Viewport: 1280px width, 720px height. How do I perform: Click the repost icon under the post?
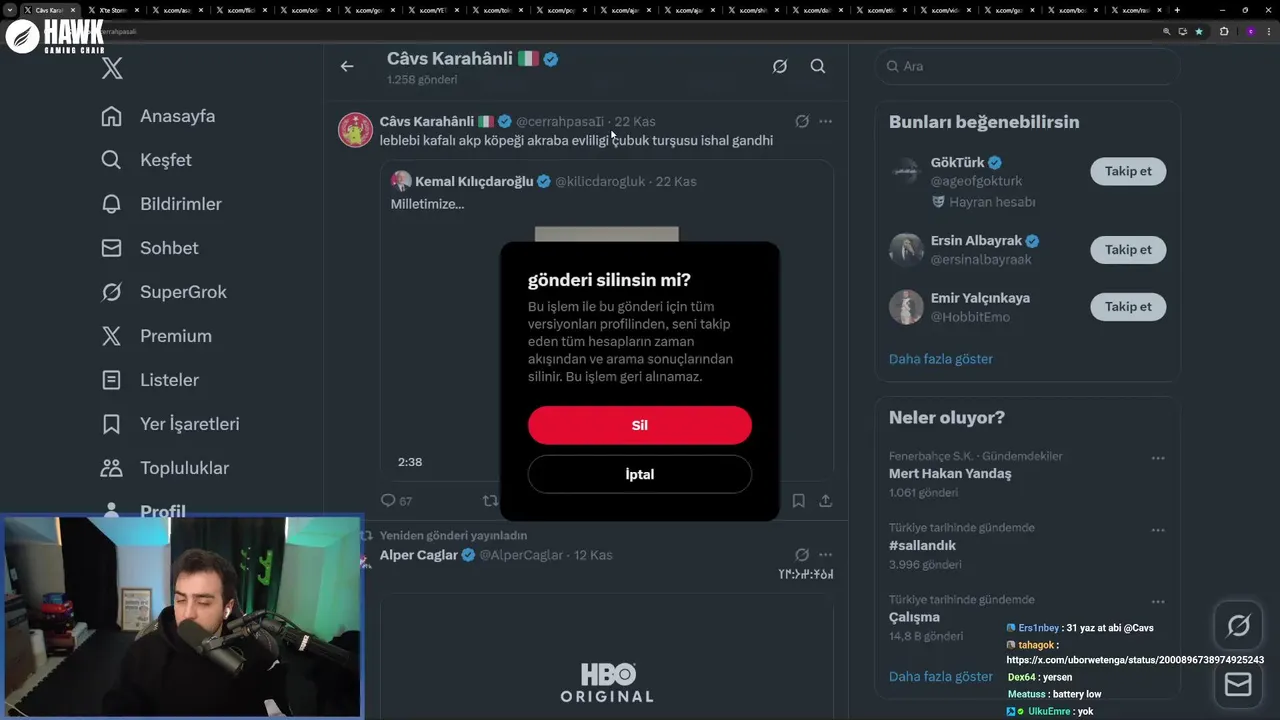[x=490, y=501]
